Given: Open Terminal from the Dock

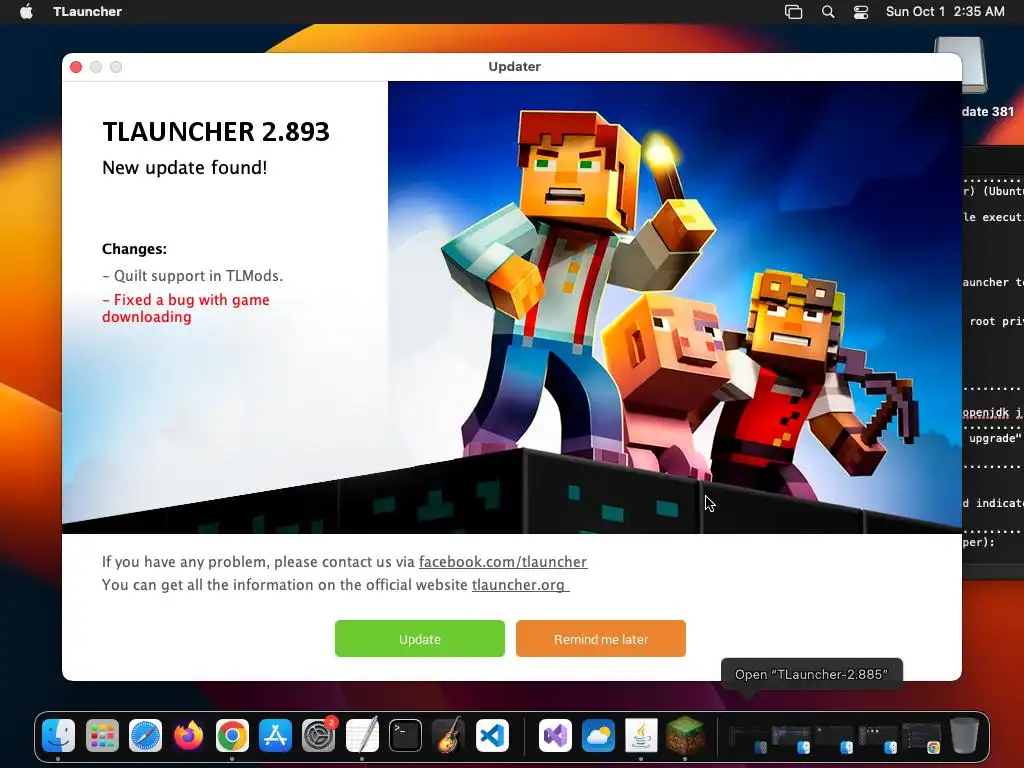Looking at the screenshot, I should click(405, 736).
